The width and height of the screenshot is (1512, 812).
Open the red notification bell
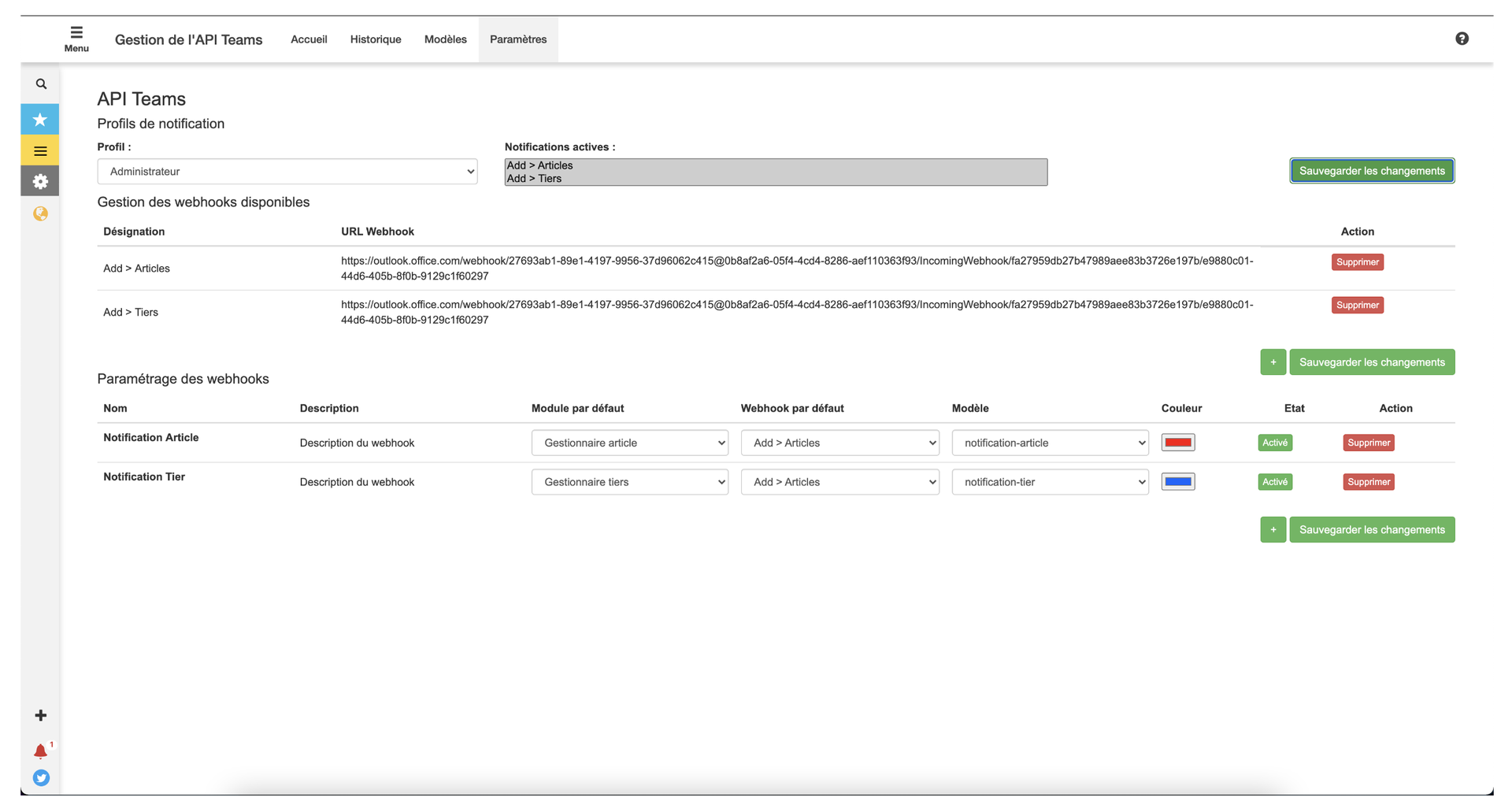click(x=41, y=751)
